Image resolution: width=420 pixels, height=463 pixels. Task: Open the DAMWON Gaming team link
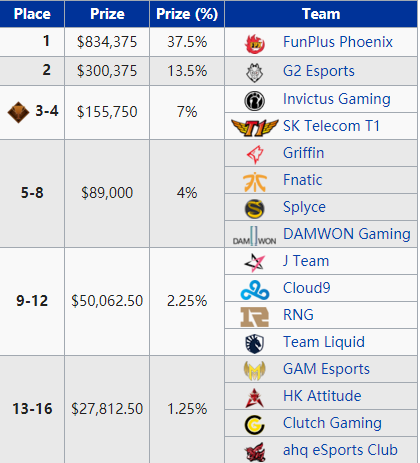point(347,234)
